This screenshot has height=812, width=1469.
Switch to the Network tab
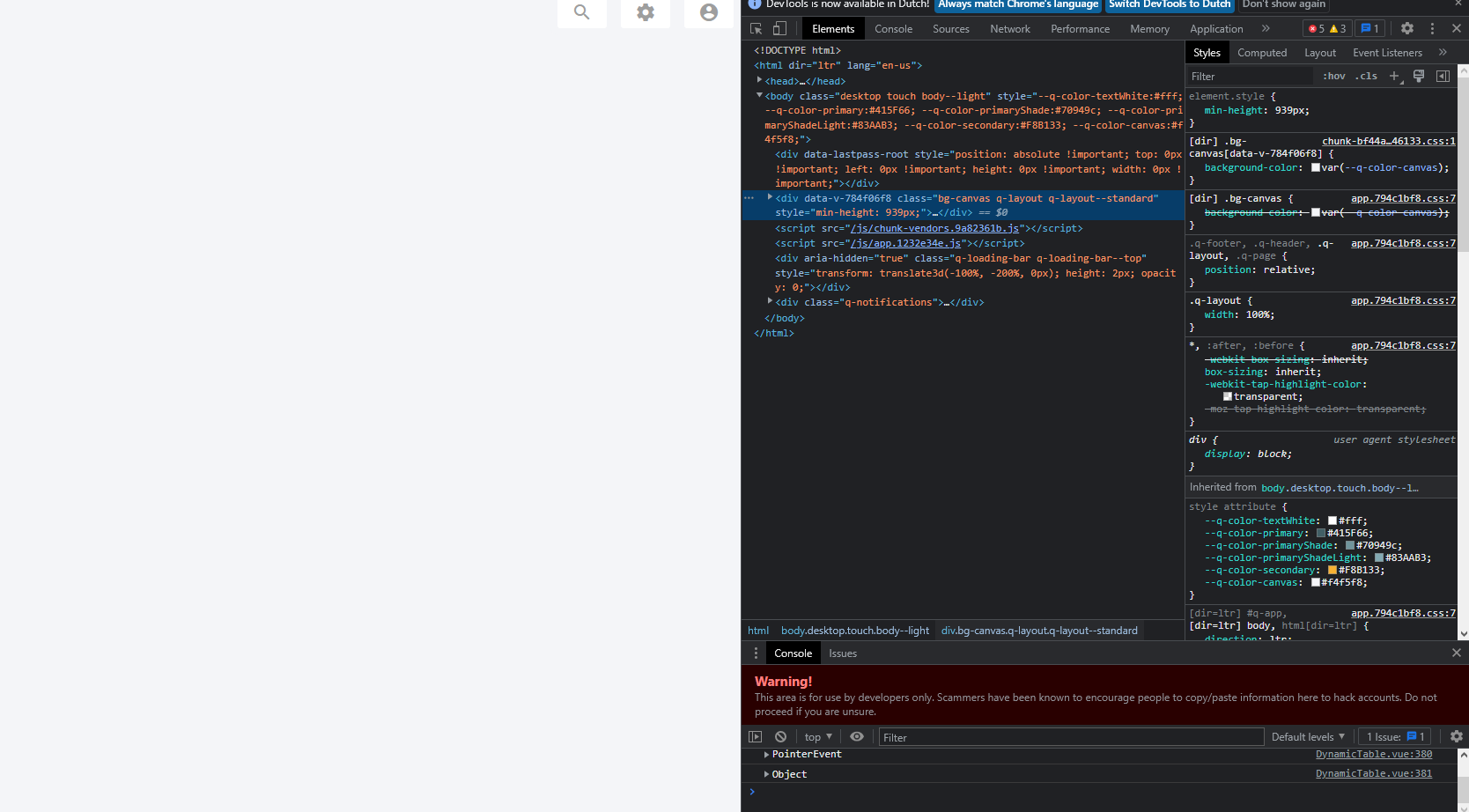[1009, 29]
